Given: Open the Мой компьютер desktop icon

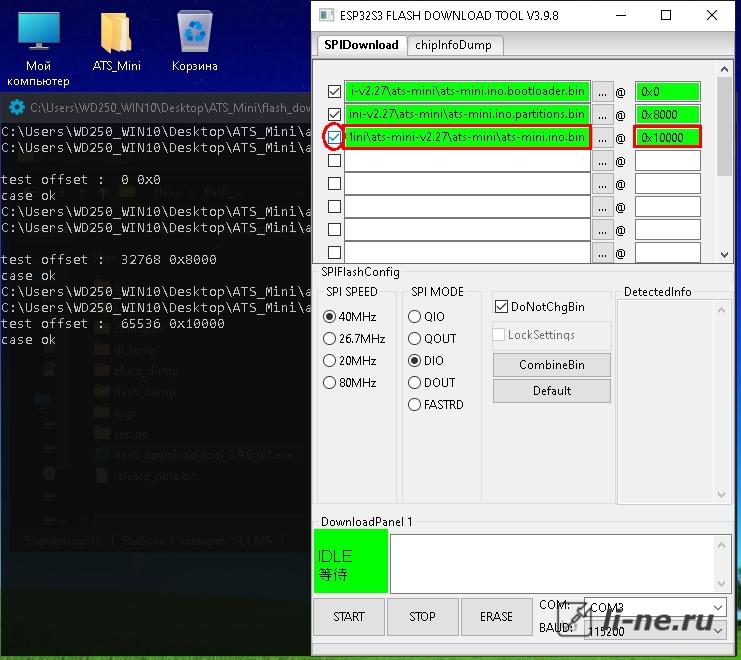Looking at the screenshot, I should (x=38, y=50).
